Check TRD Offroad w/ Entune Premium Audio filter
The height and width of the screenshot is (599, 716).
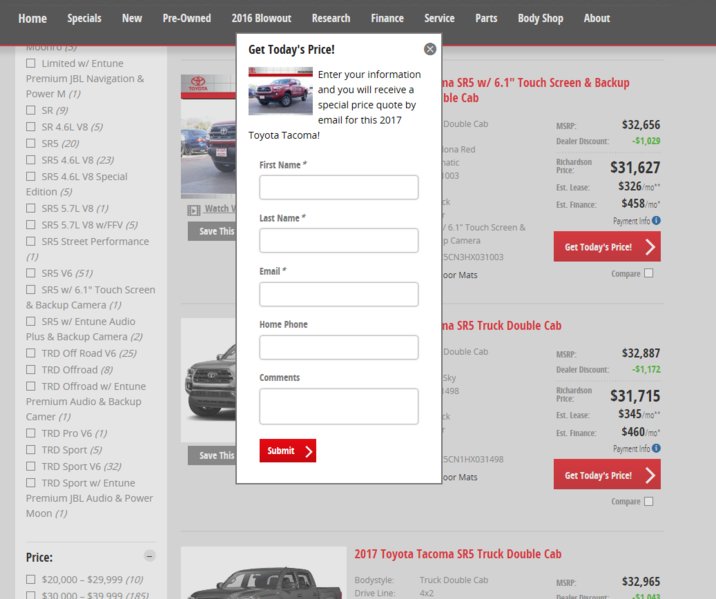31,386
